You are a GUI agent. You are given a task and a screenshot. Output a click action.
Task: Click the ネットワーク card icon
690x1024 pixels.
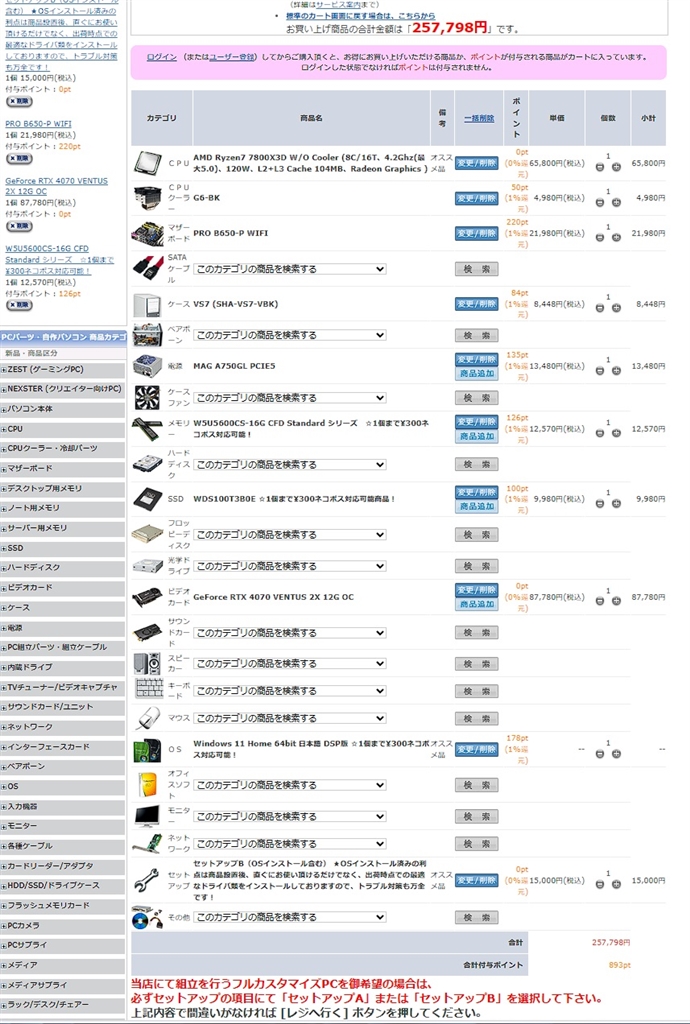point(148,843)
